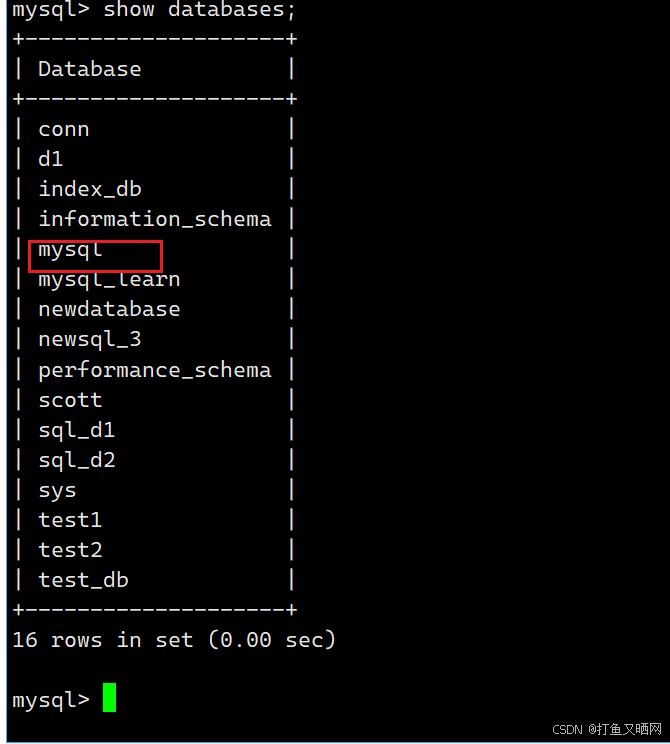Select sql_d2 in the list

[x=76, y=460]
